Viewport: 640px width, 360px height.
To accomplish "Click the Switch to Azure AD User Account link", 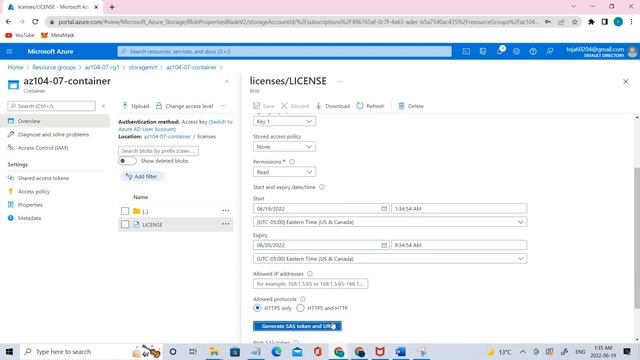I will (x=176, y=125).
